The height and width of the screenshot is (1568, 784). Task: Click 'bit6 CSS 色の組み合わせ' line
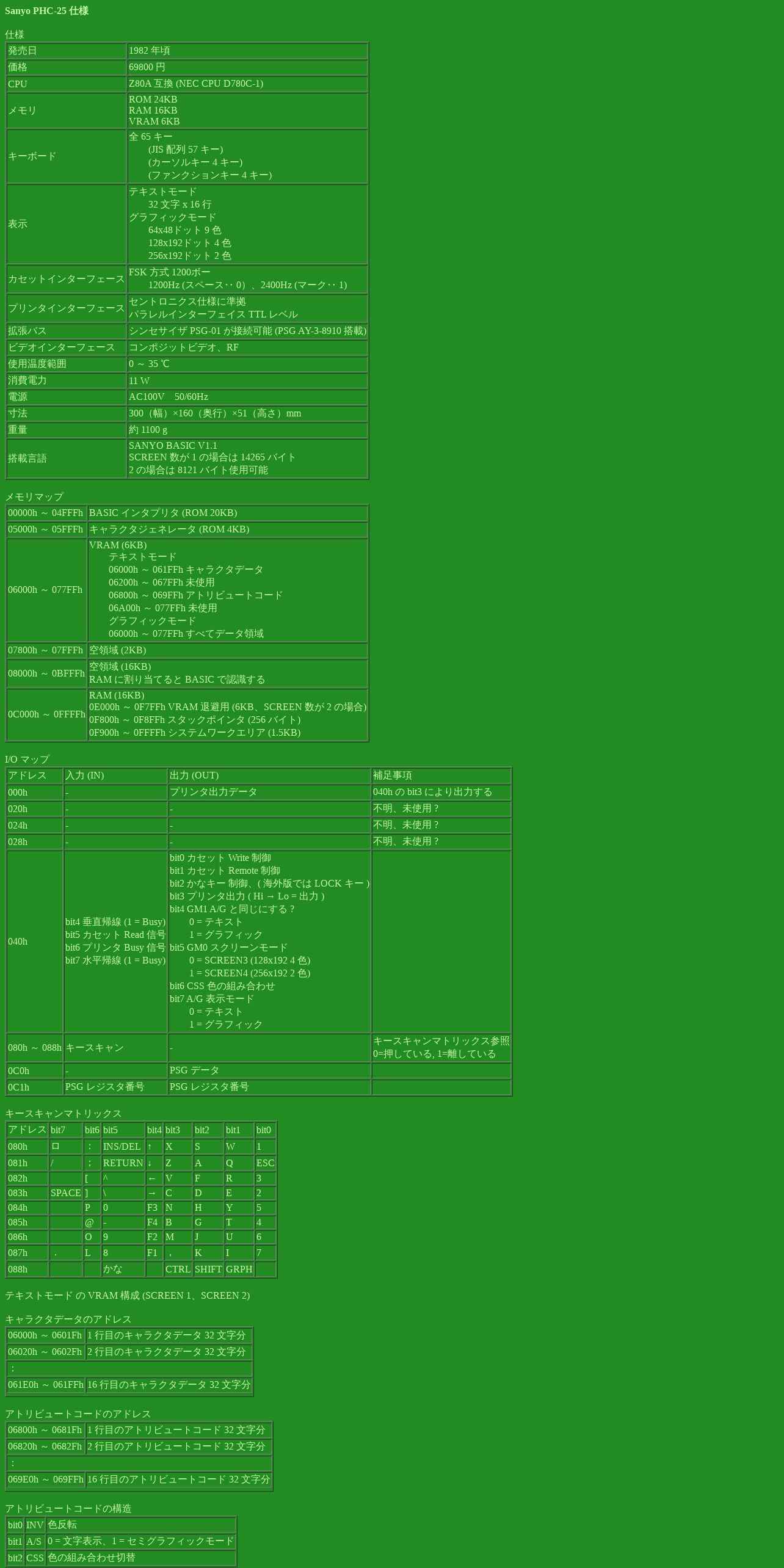pos(222,985)
